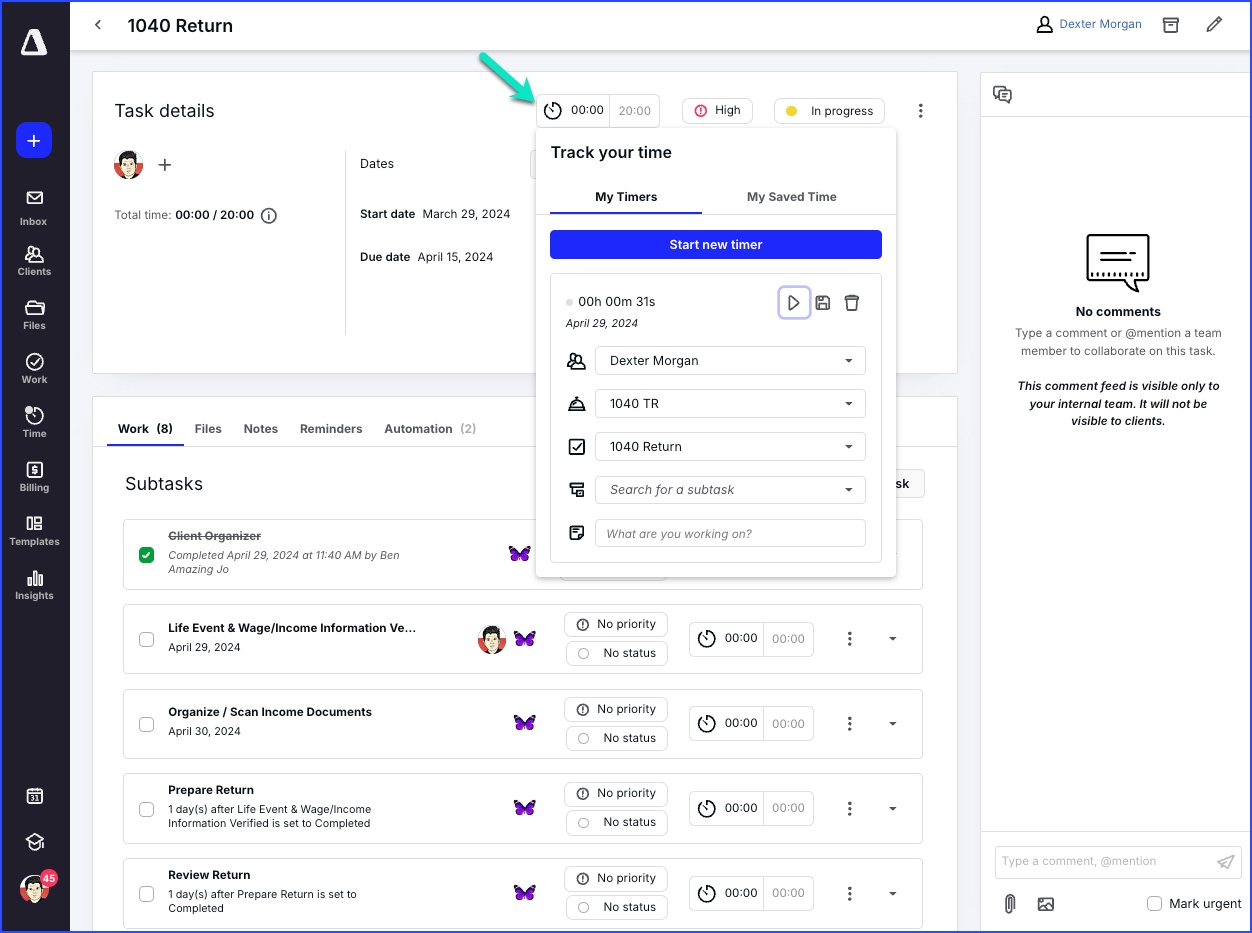Start the 00h 00m 31s timer

794,302
